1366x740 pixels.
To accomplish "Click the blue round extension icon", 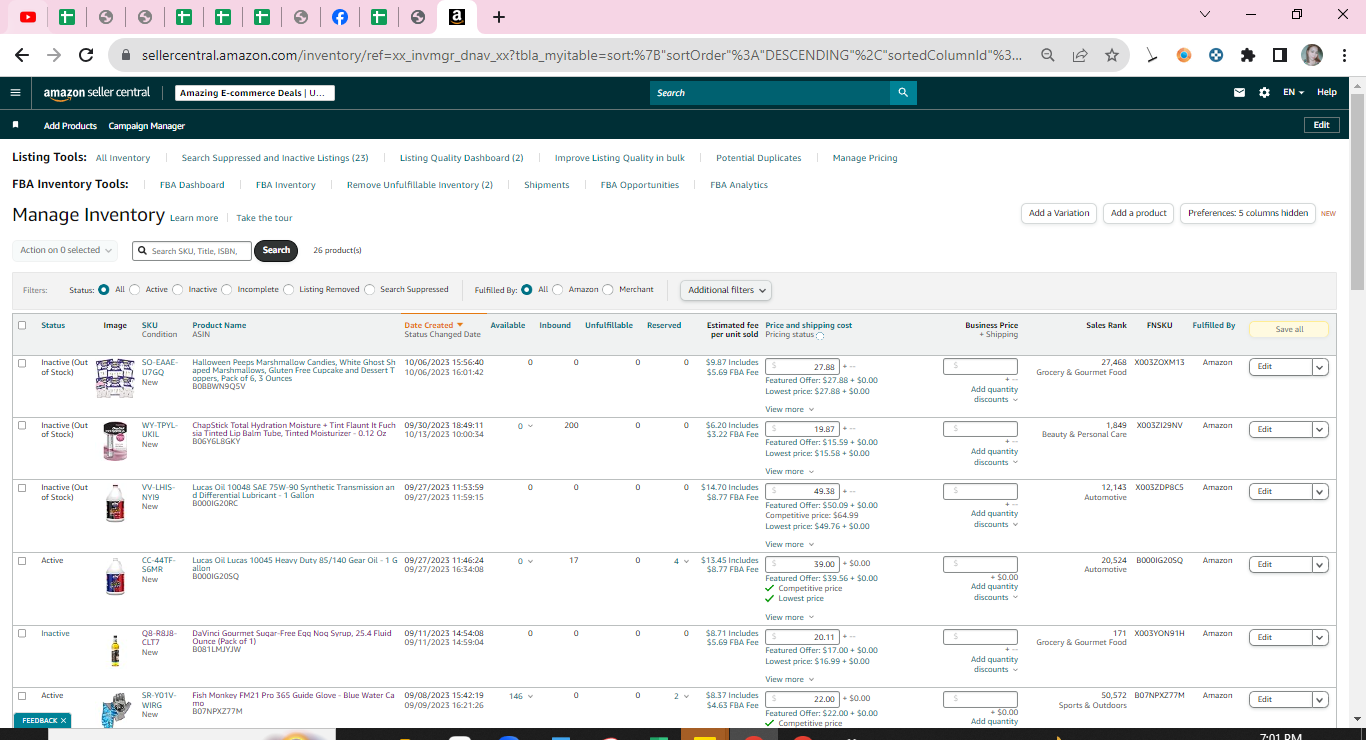I will (1216, 56).
